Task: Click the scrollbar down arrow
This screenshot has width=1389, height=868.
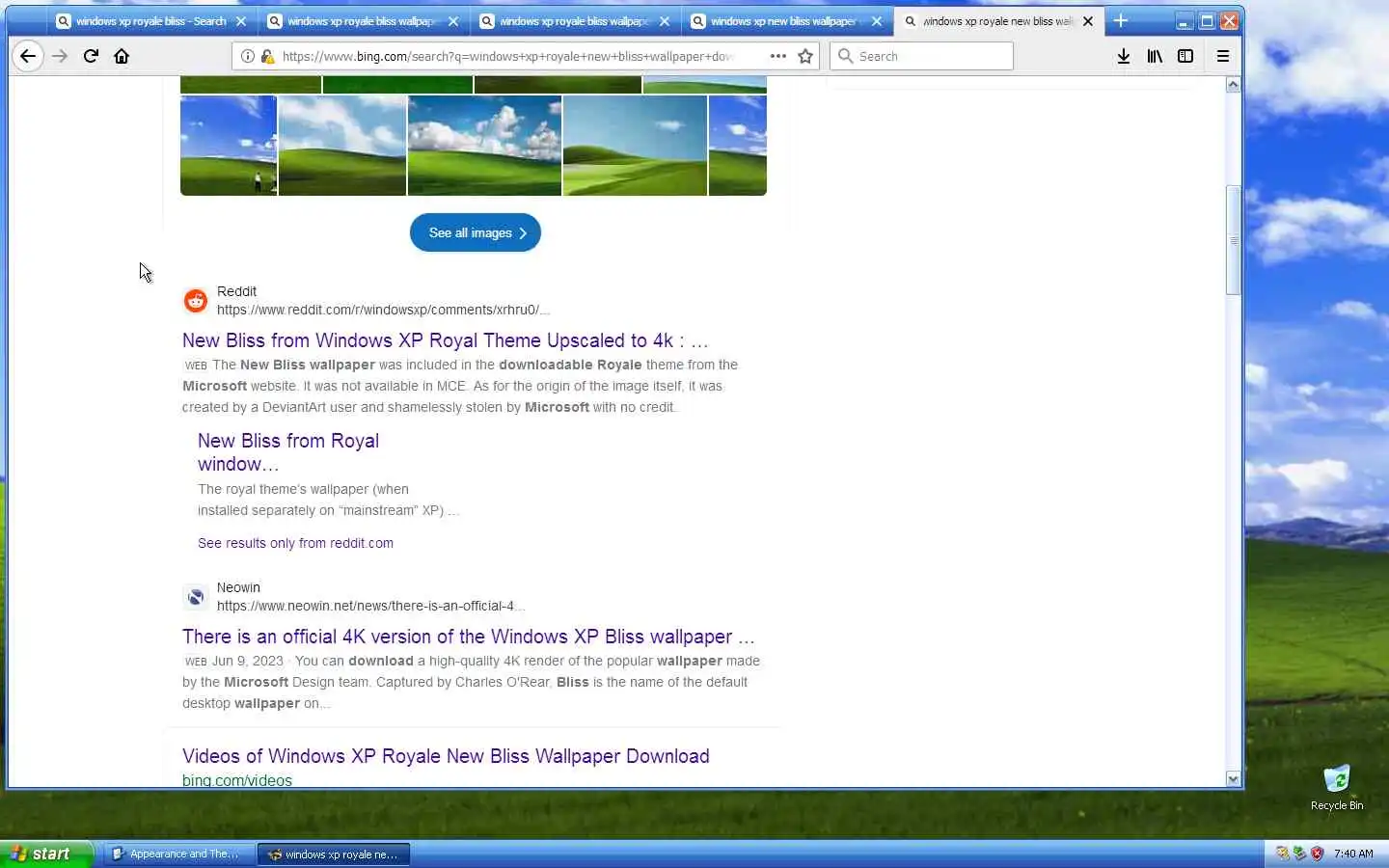Action: 1233,779
